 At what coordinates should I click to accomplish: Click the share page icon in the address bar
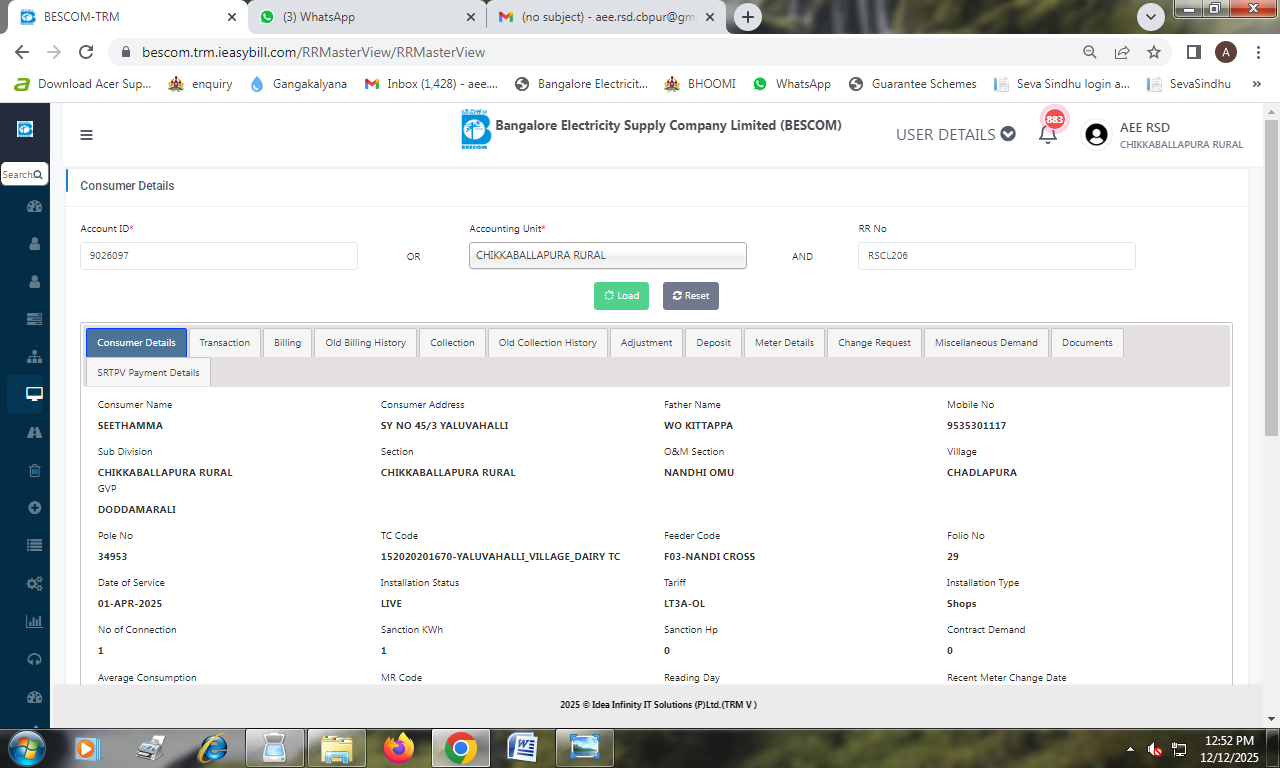click(1122, 52)
